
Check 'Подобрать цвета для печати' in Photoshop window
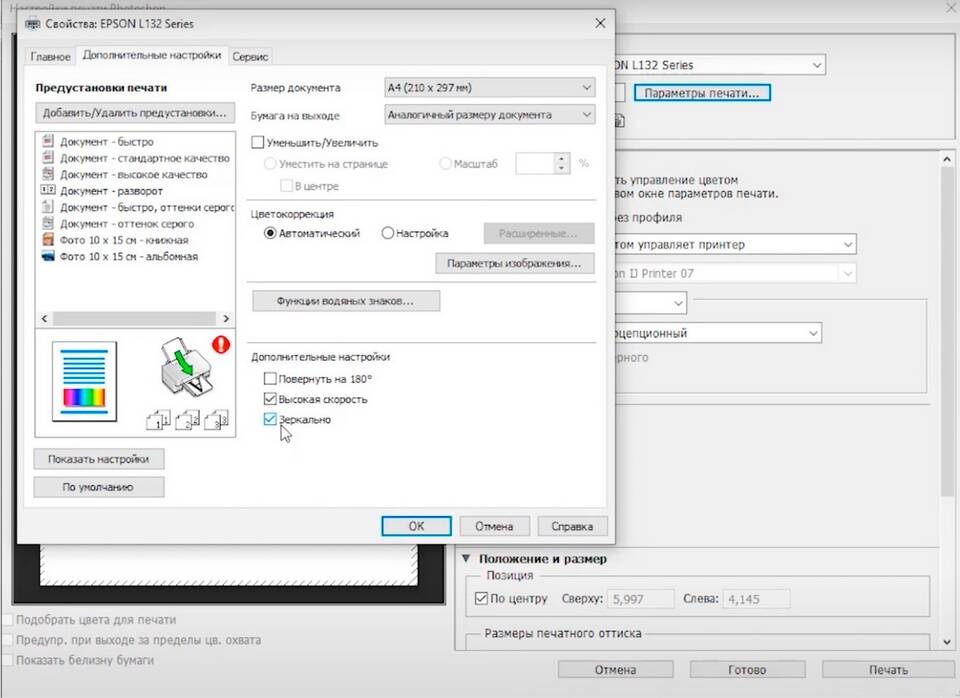8,620
